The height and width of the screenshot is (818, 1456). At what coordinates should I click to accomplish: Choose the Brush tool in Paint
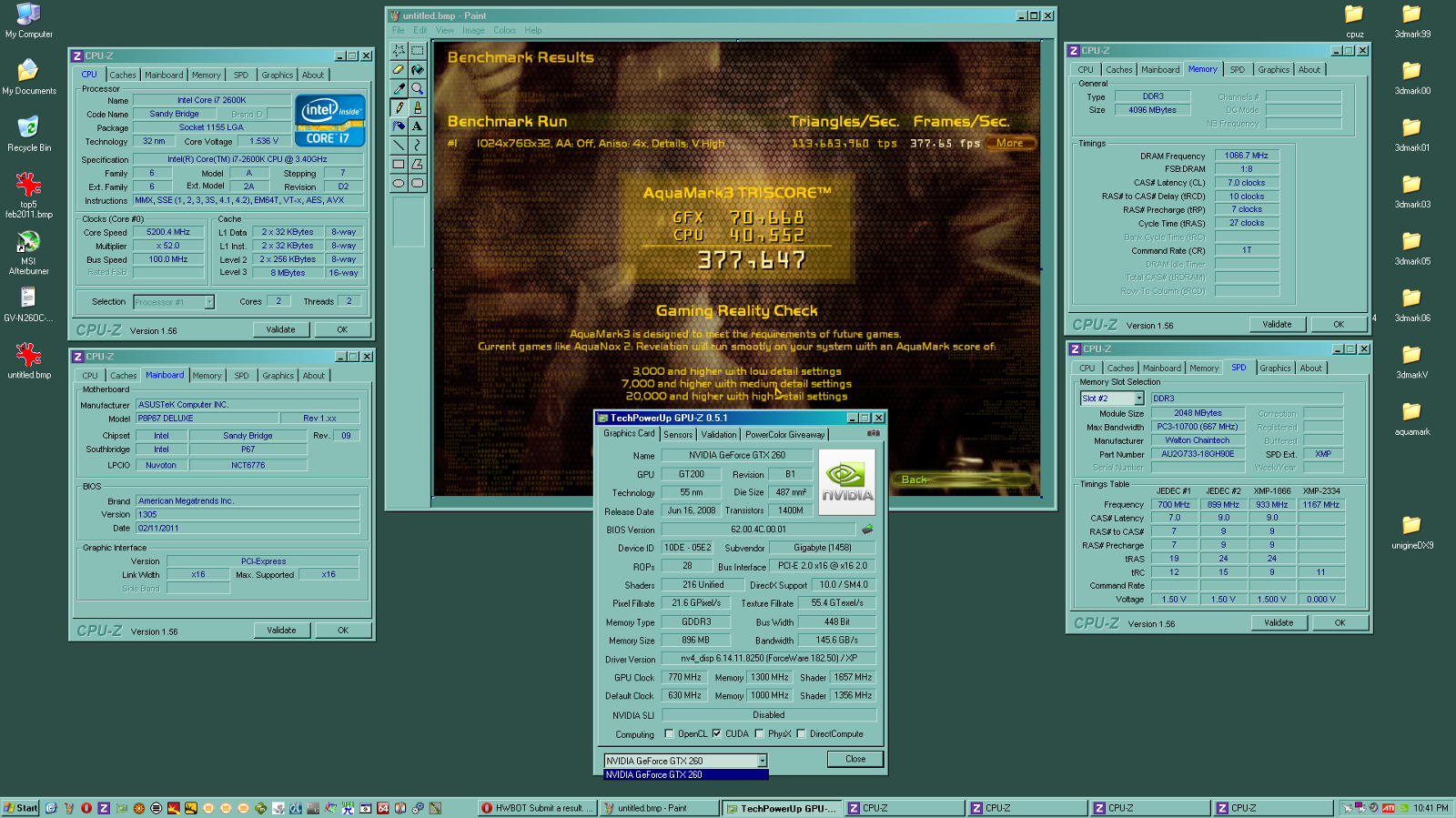(417, 107)
